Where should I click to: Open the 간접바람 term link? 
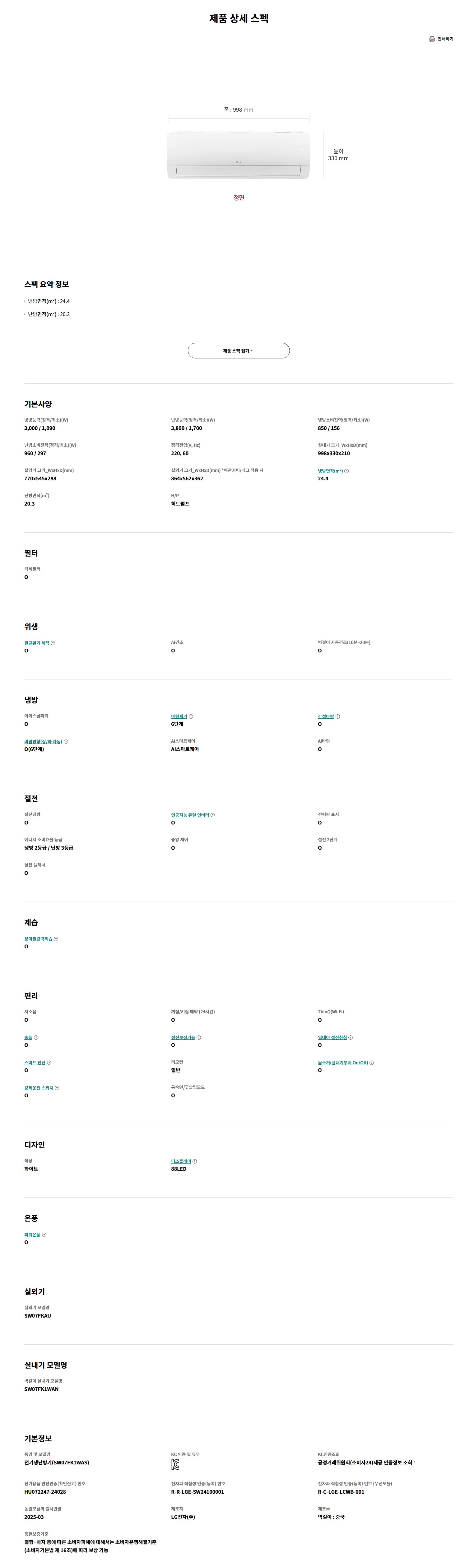click(x=326, y=716)
